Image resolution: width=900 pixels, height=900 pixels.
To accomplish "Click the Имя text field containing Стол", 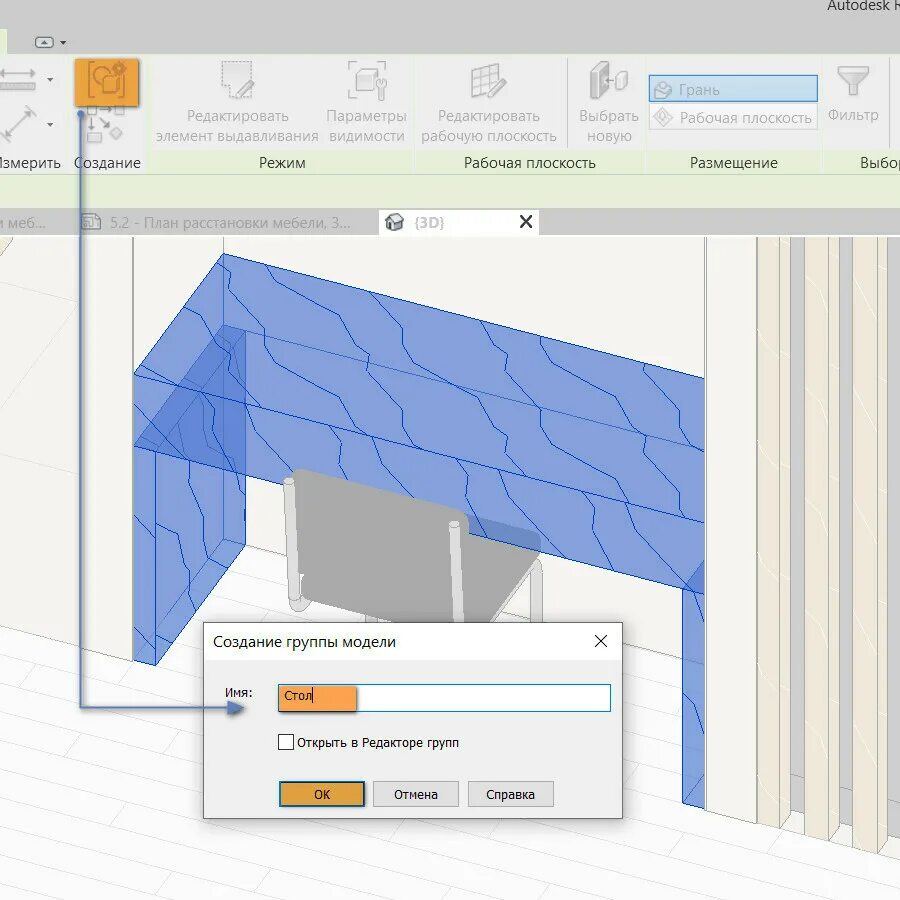I will pos(444,697).
